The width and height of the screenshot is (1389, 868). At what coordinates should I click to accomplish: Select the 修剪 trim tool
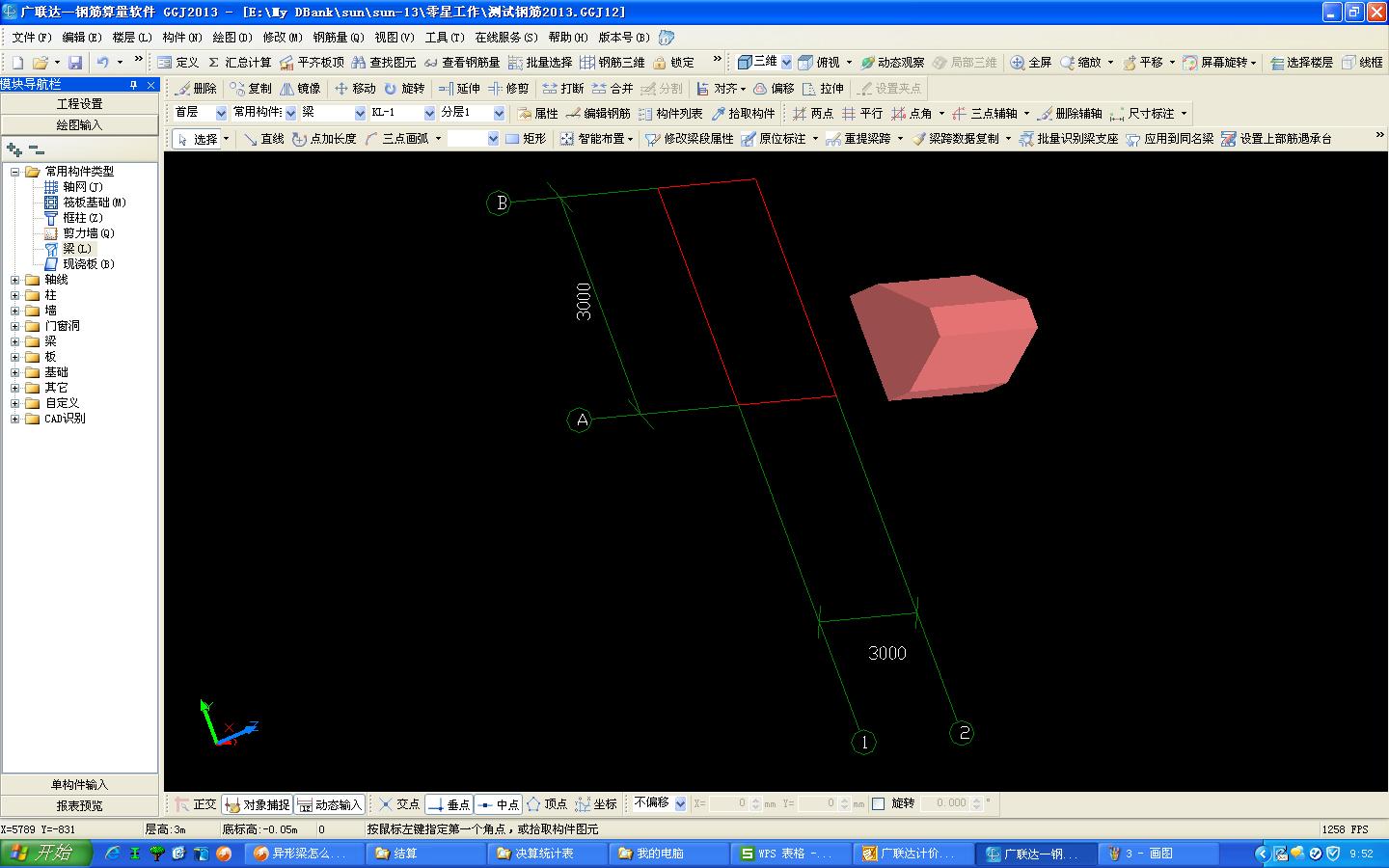(x=508, y=88)
